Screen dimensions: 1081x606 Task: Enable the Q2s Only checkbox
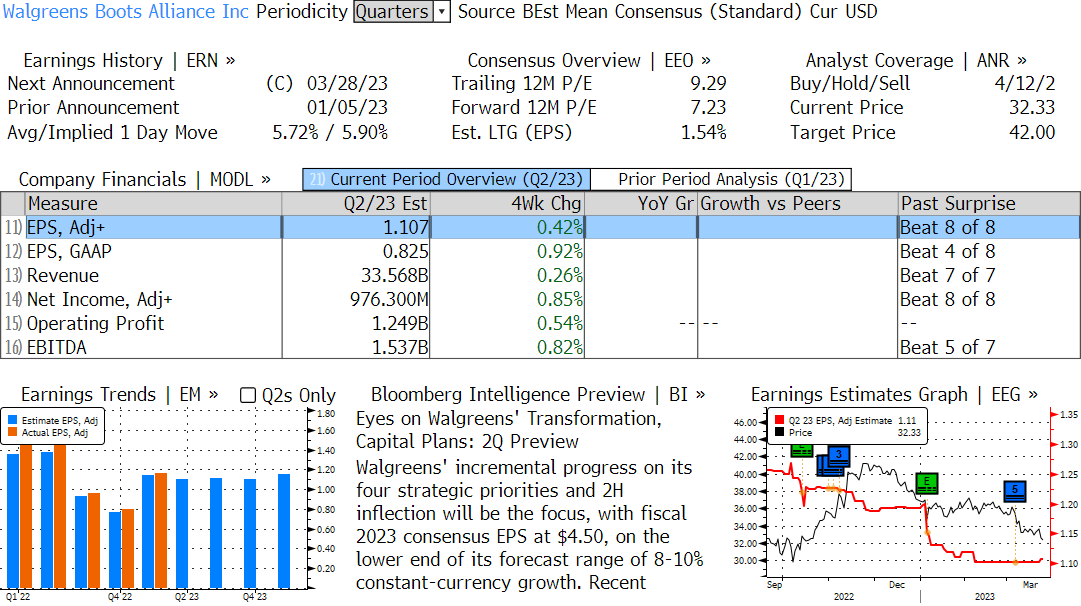(x=247, y=395)
